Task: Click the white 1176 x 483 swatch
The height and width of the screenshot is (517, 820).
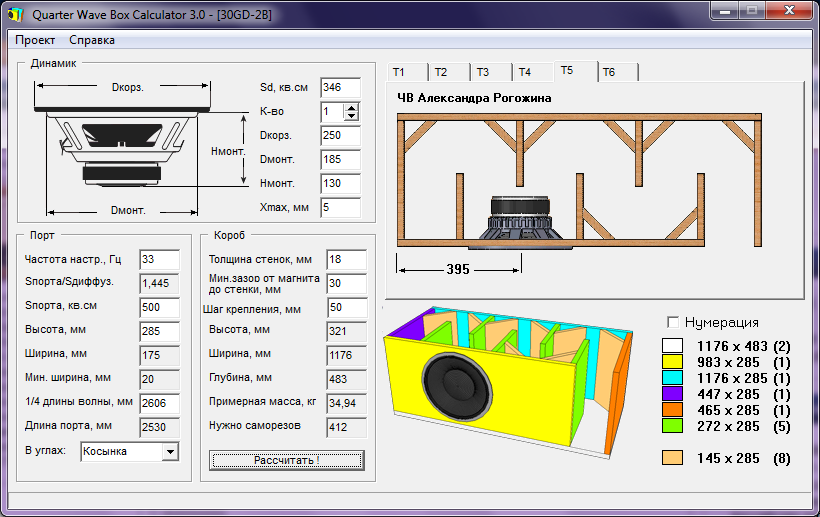Action: tap(673, 346)
